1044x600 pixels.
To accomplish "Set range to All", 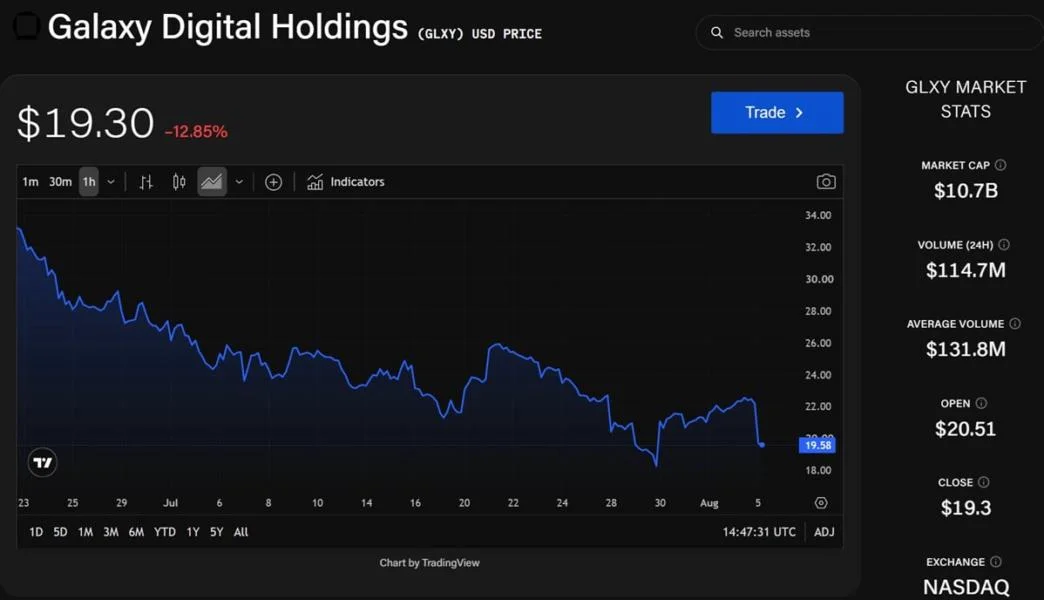I will (241, 532).
